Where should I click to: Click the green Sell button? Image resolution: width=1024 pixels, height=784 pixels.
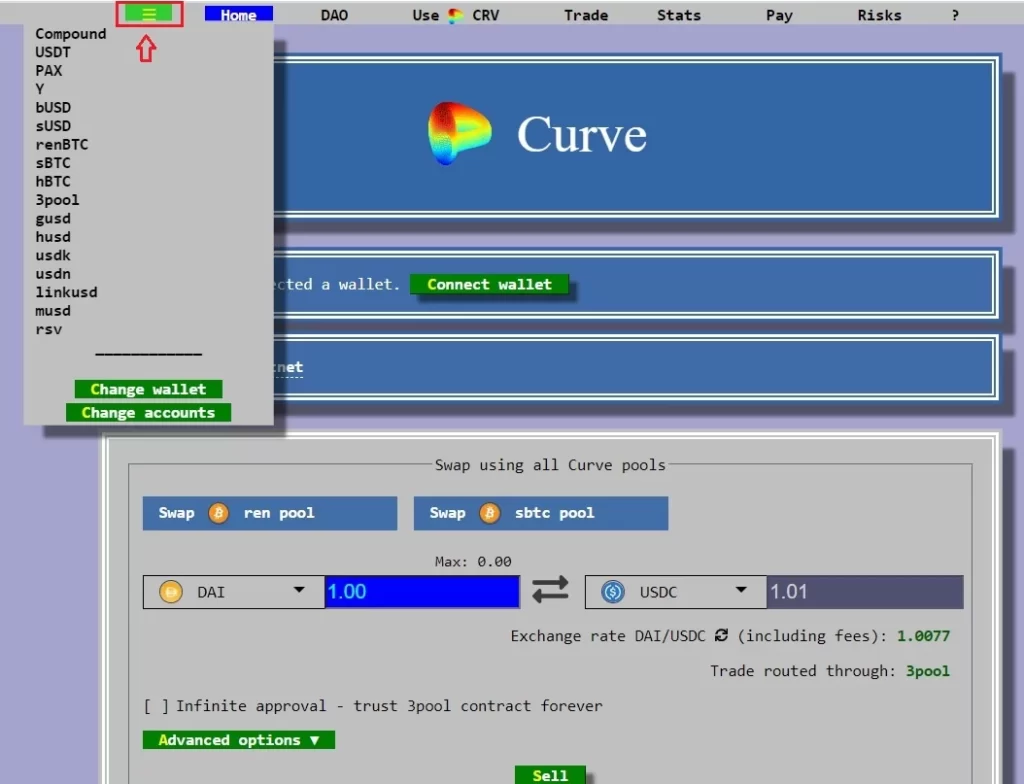[549, 775]
